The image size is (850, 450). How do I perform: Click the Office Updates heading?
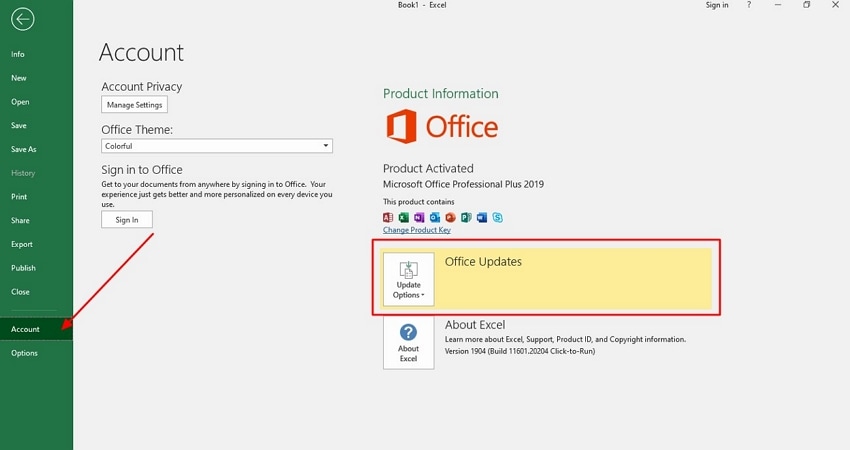point(483,262)
